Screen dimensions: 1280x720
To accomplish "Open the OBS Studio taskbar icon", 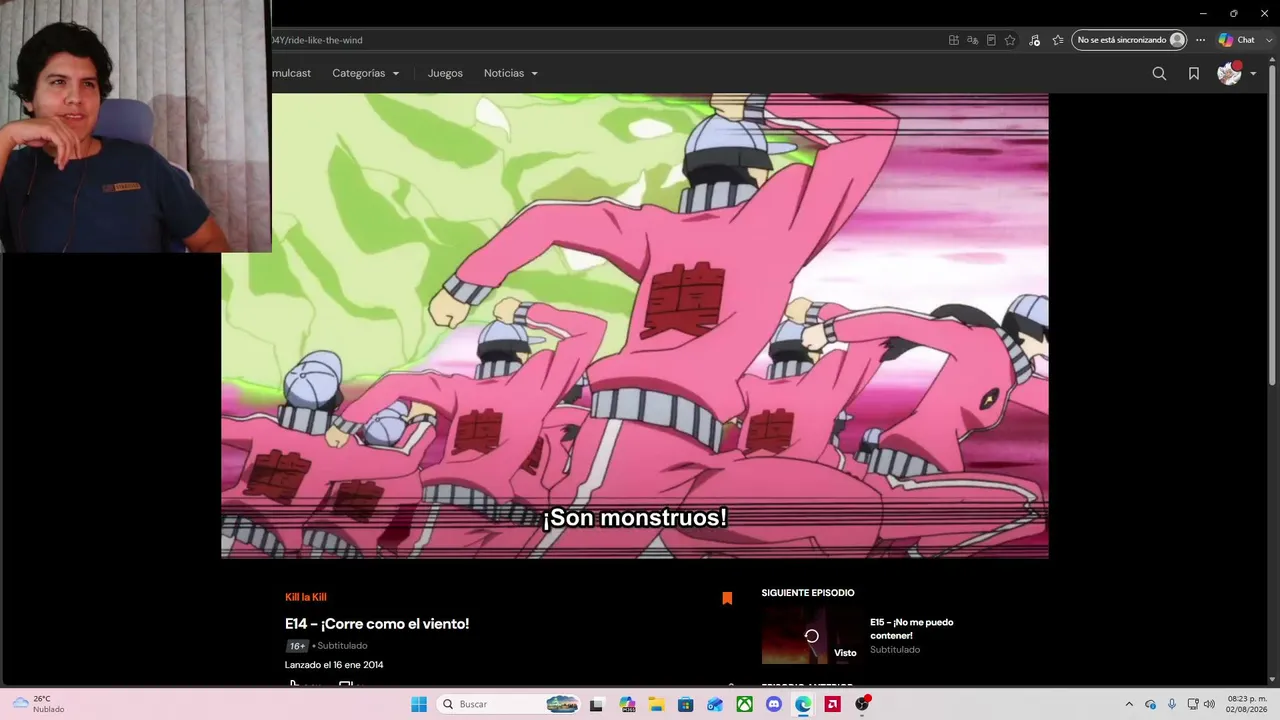I will [862, 704].
